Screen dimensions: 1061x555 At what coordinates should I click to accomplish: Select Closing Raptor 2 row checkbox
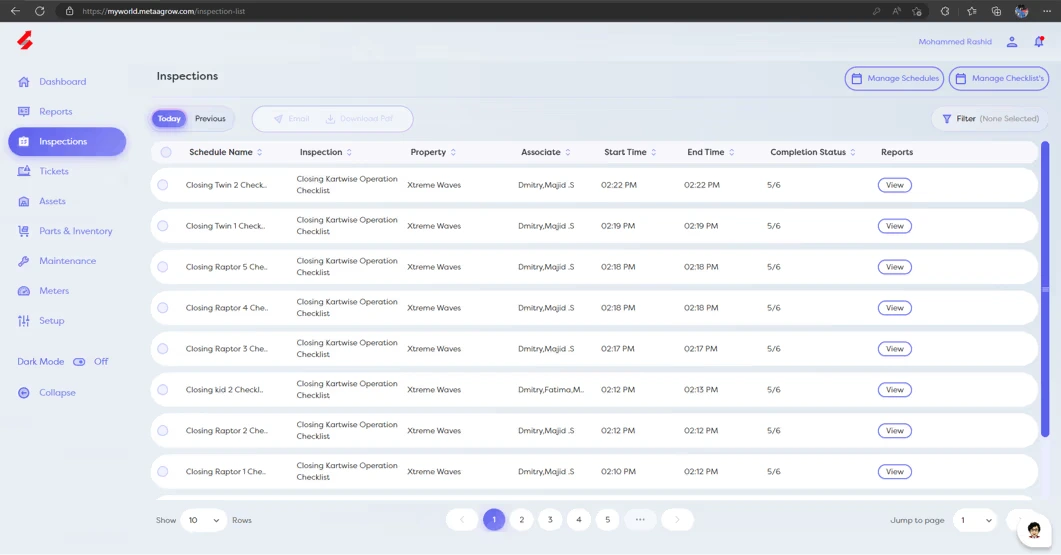click(x=162, y=430)
